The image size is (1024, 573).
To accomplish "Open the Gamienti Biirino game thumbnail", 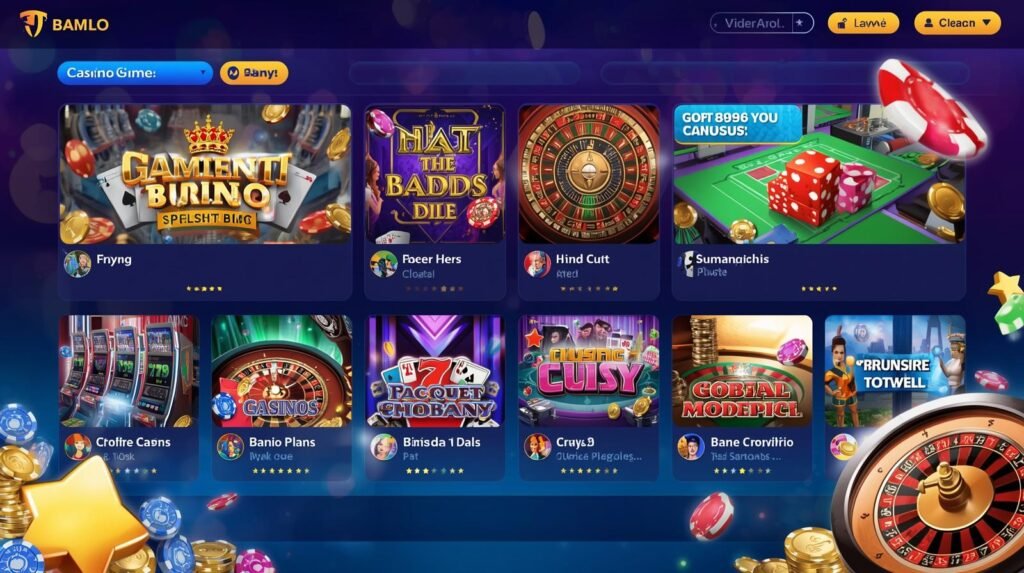I will pyautogui.click(x=205, y=174).
